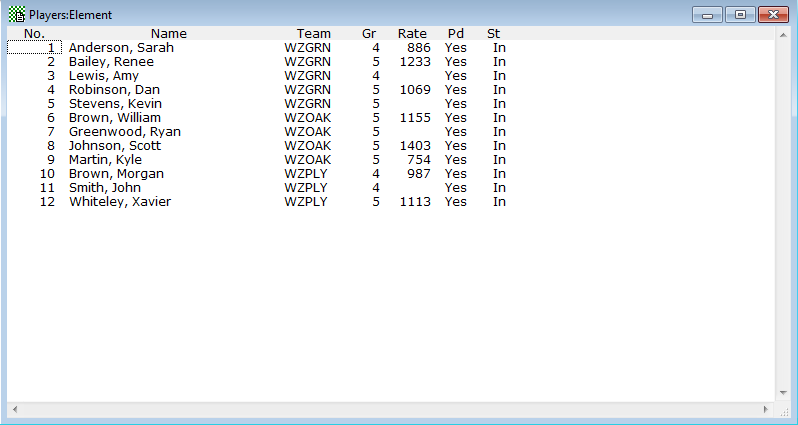Click the Rate column header
The image size is (798, 425).
click(x=412, y=34)
